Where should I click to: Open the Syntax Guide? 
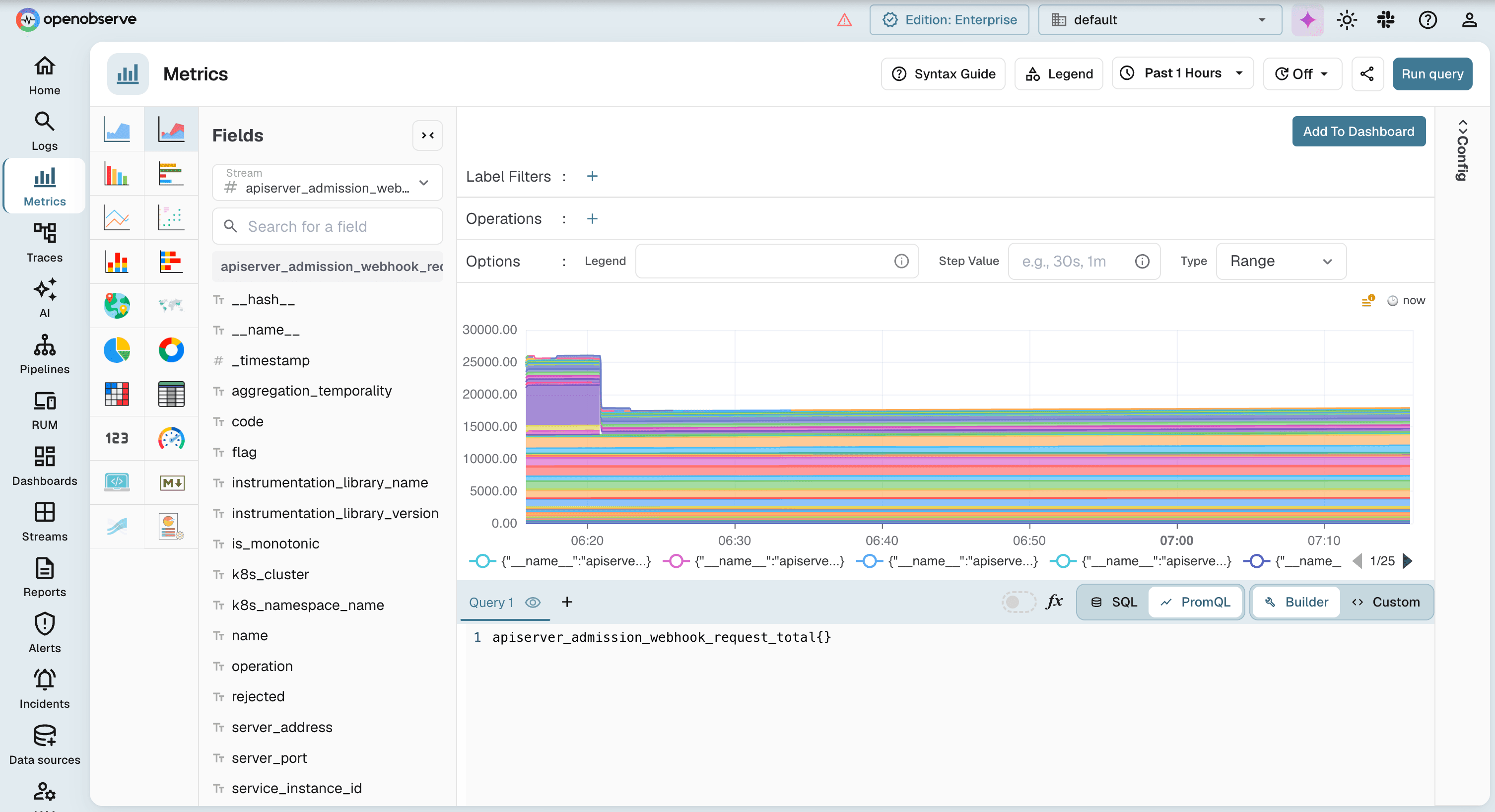943,74
